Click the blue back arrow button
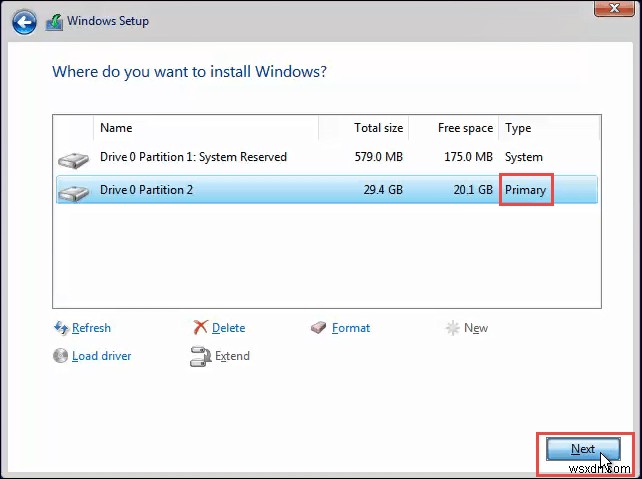Screen dimensions: 642x479 point(24,22)
